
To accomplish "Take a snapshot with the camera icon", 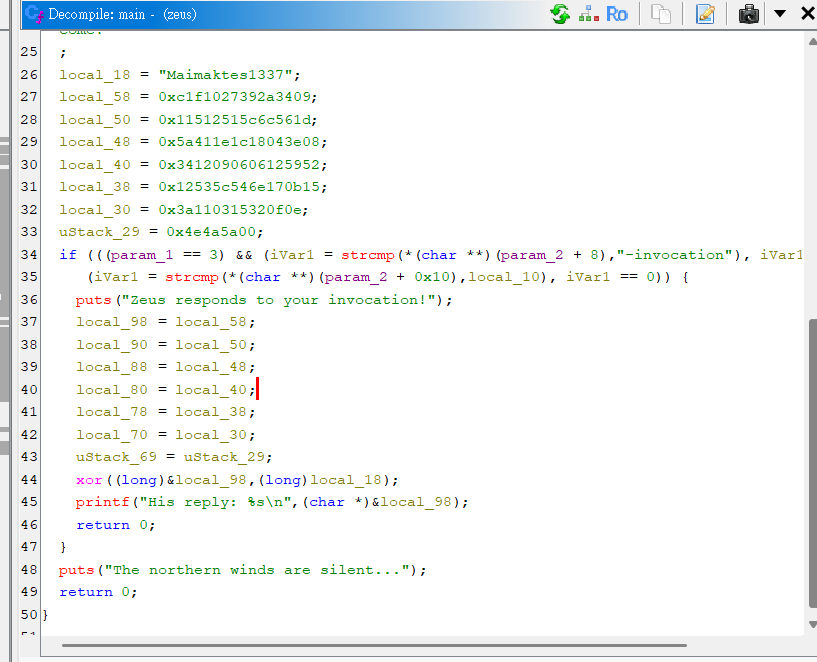I will point(749,14).
